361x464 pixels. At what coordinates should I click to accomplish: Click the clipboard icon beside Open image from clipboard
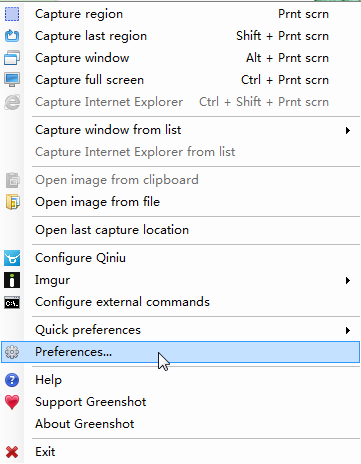tap(13, 180)
